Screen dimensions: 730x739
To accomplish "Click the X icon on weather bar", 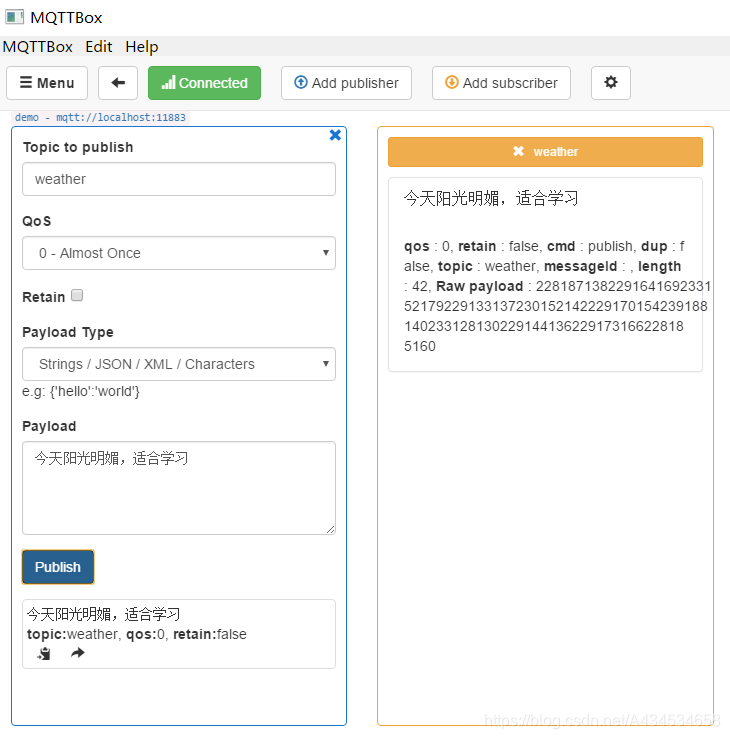I will click(x=518, y=151).
